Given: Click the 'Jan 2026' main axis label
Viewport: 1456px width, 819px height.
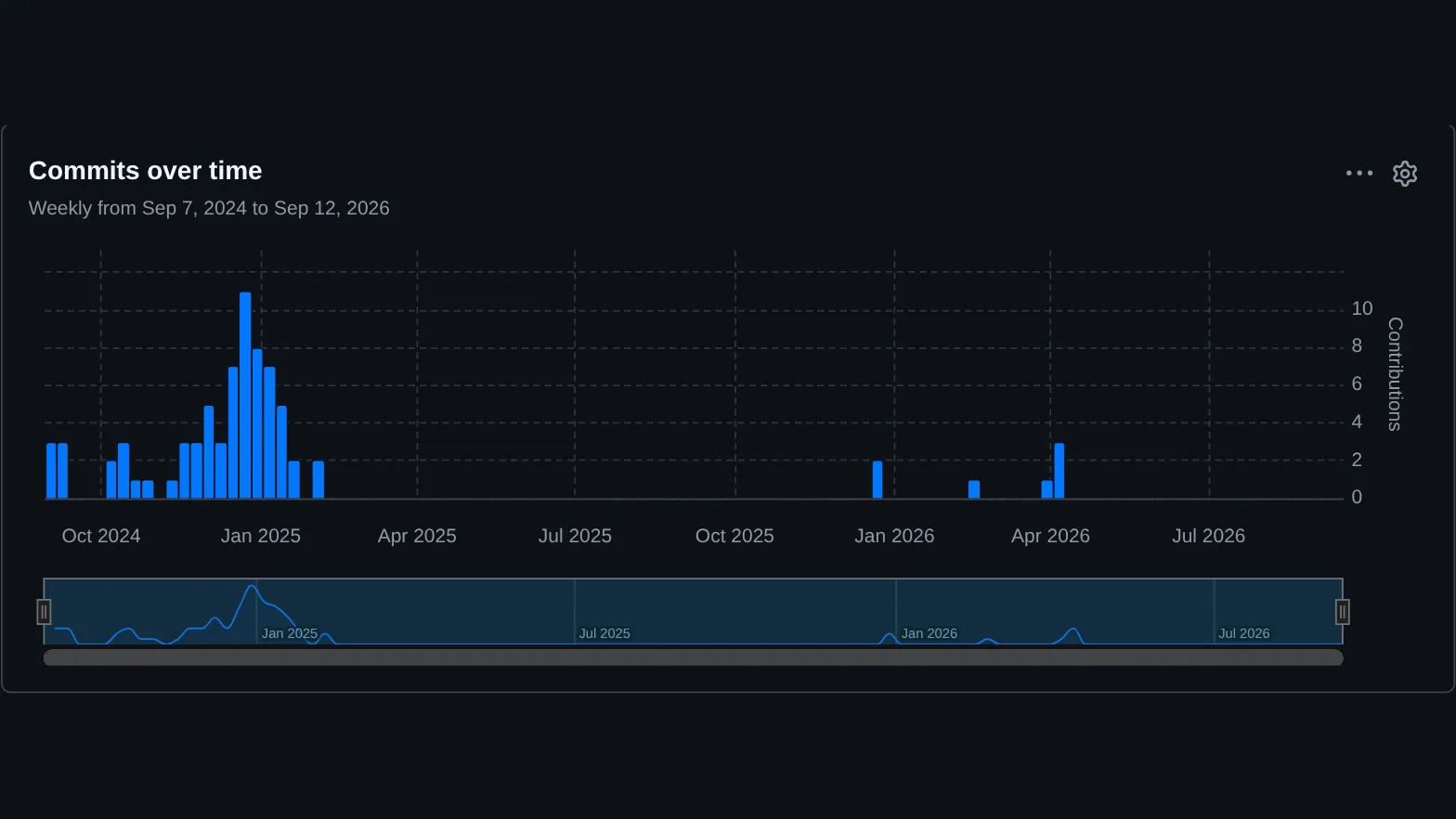Looking at the screenshot, I should [x=894, y=536].
